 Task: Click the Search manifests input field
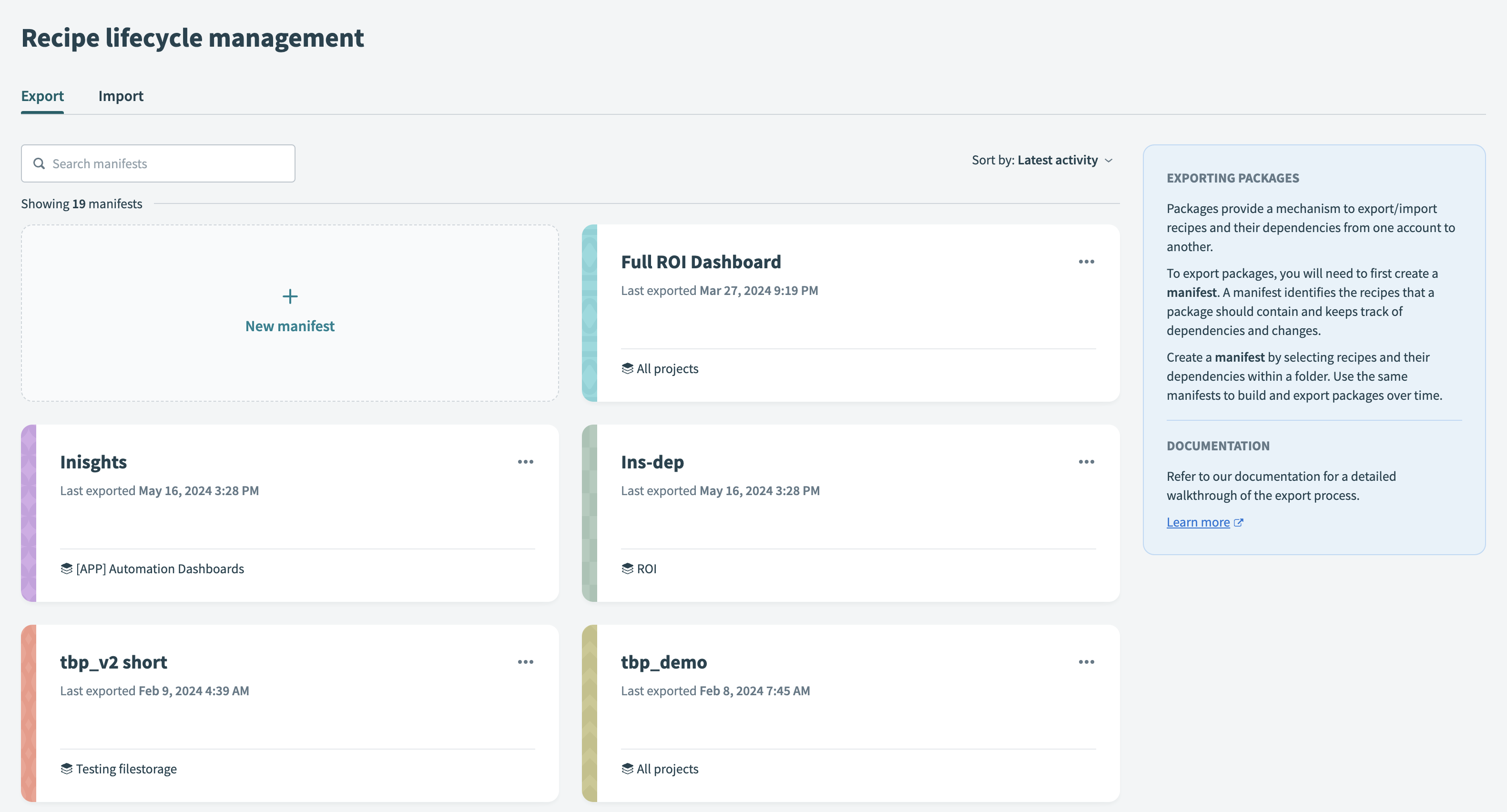[158, 163]
